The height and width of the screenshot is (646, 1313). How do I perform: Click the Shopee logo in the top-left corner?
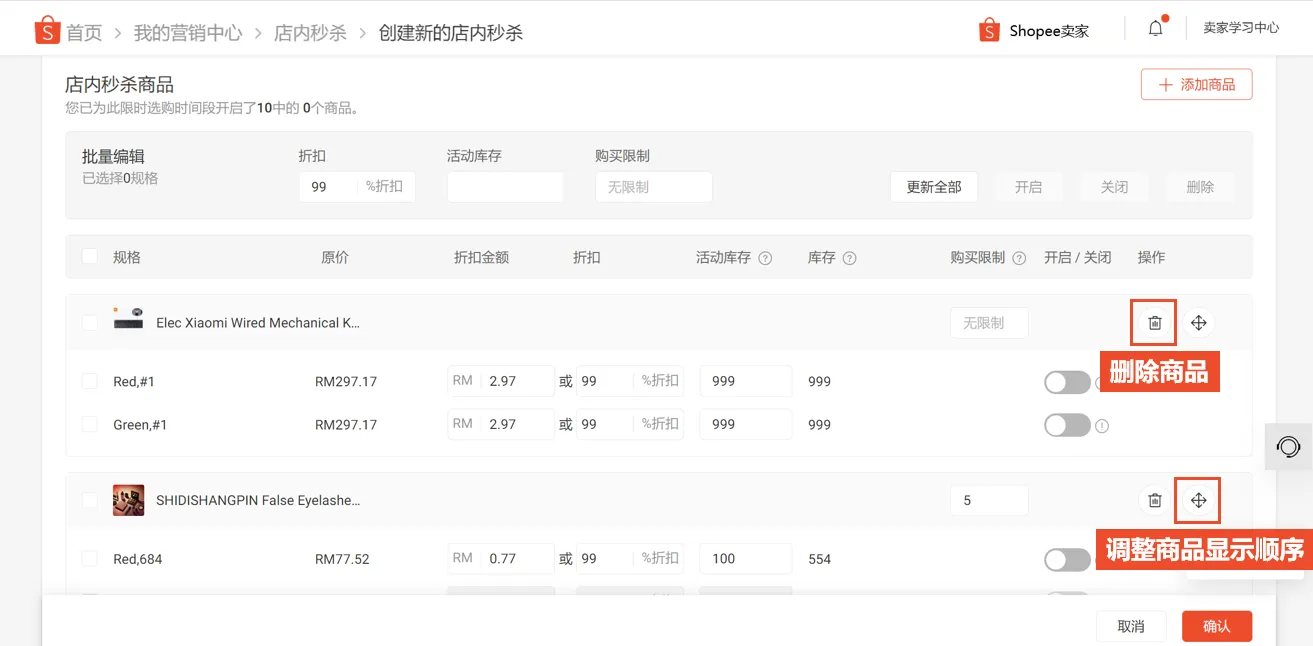46,29
